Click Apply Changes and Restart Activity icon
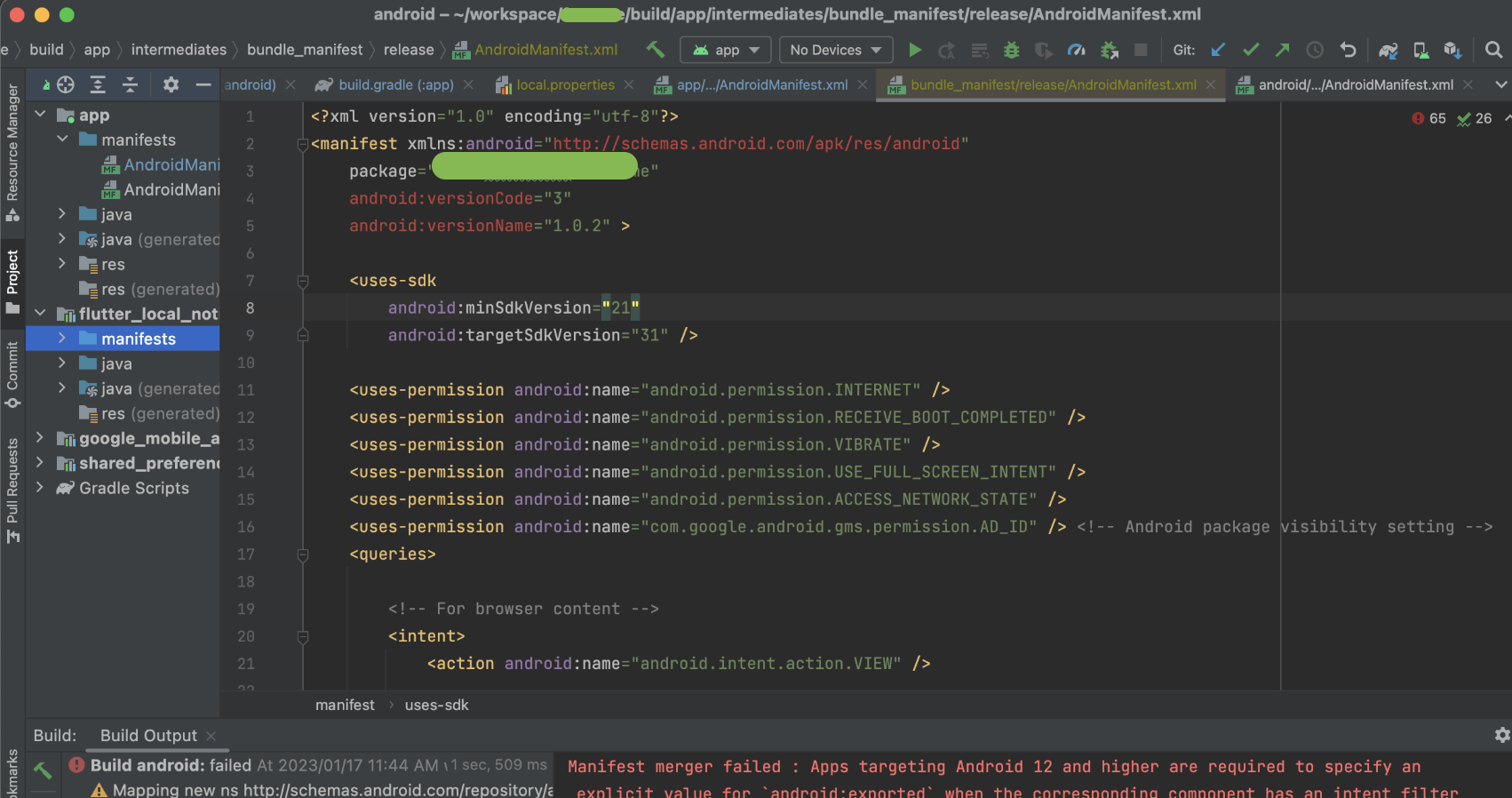The image size is (1512, 798). [947, 50]
